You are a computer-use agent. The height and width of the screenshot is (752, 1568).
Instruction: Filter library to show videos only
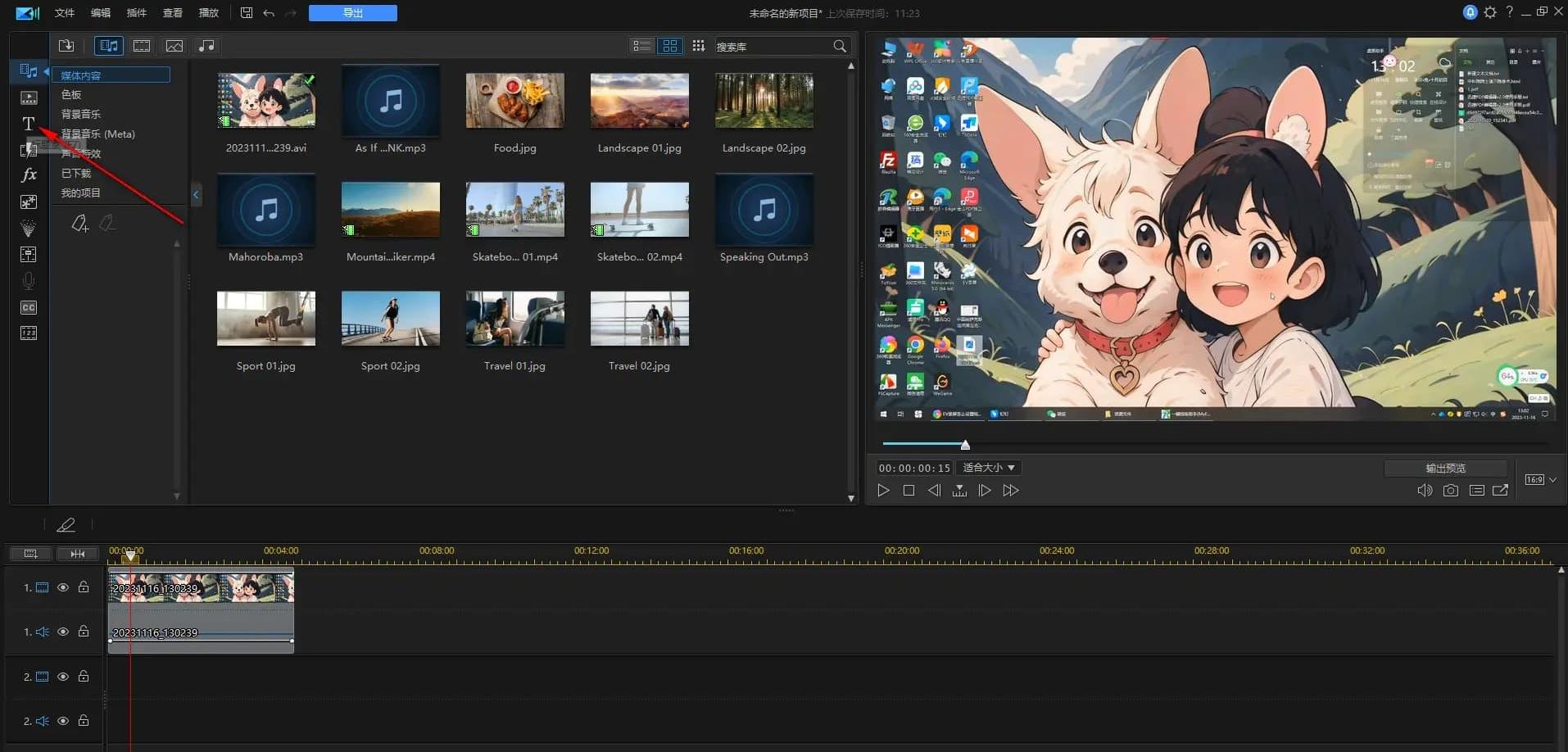(x=142, y=46)
